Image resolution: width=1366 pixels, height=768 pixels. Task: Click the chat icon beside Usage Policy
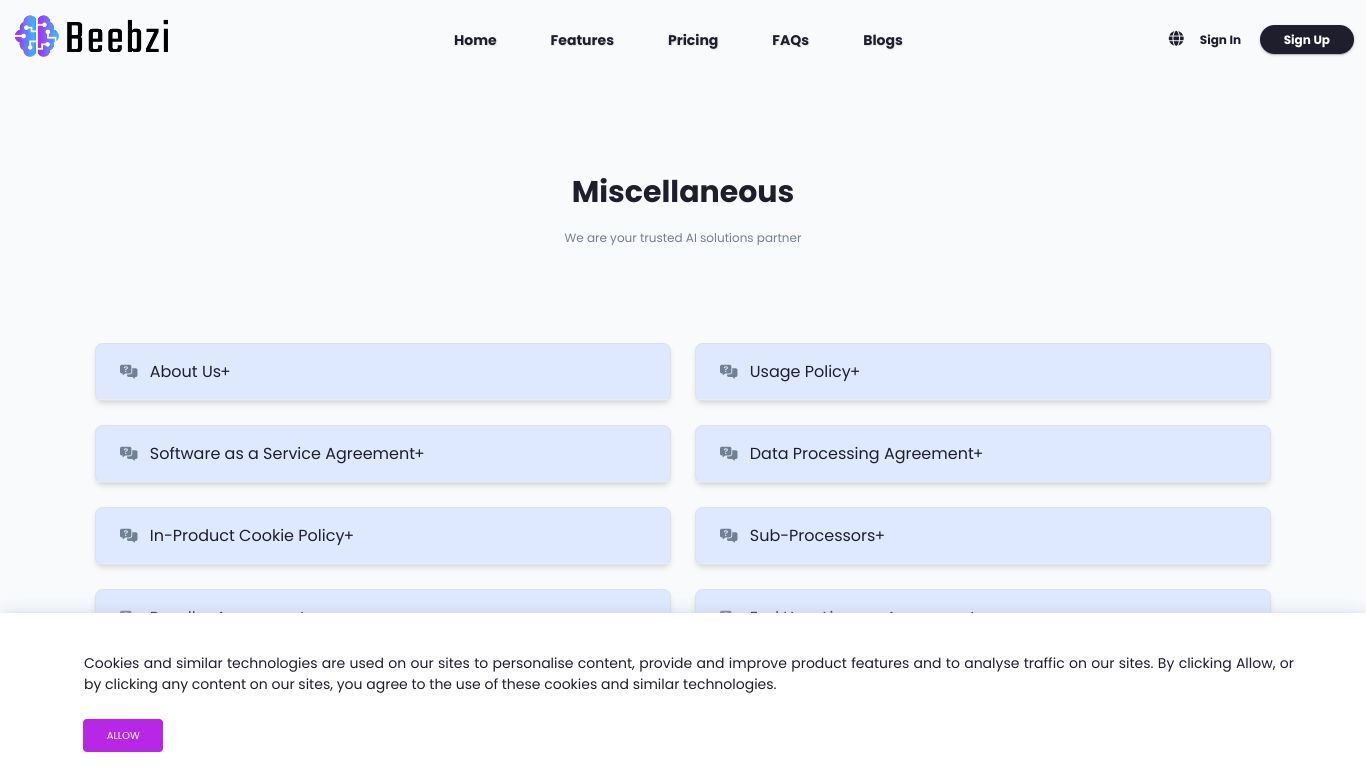(x=729, y=371)
